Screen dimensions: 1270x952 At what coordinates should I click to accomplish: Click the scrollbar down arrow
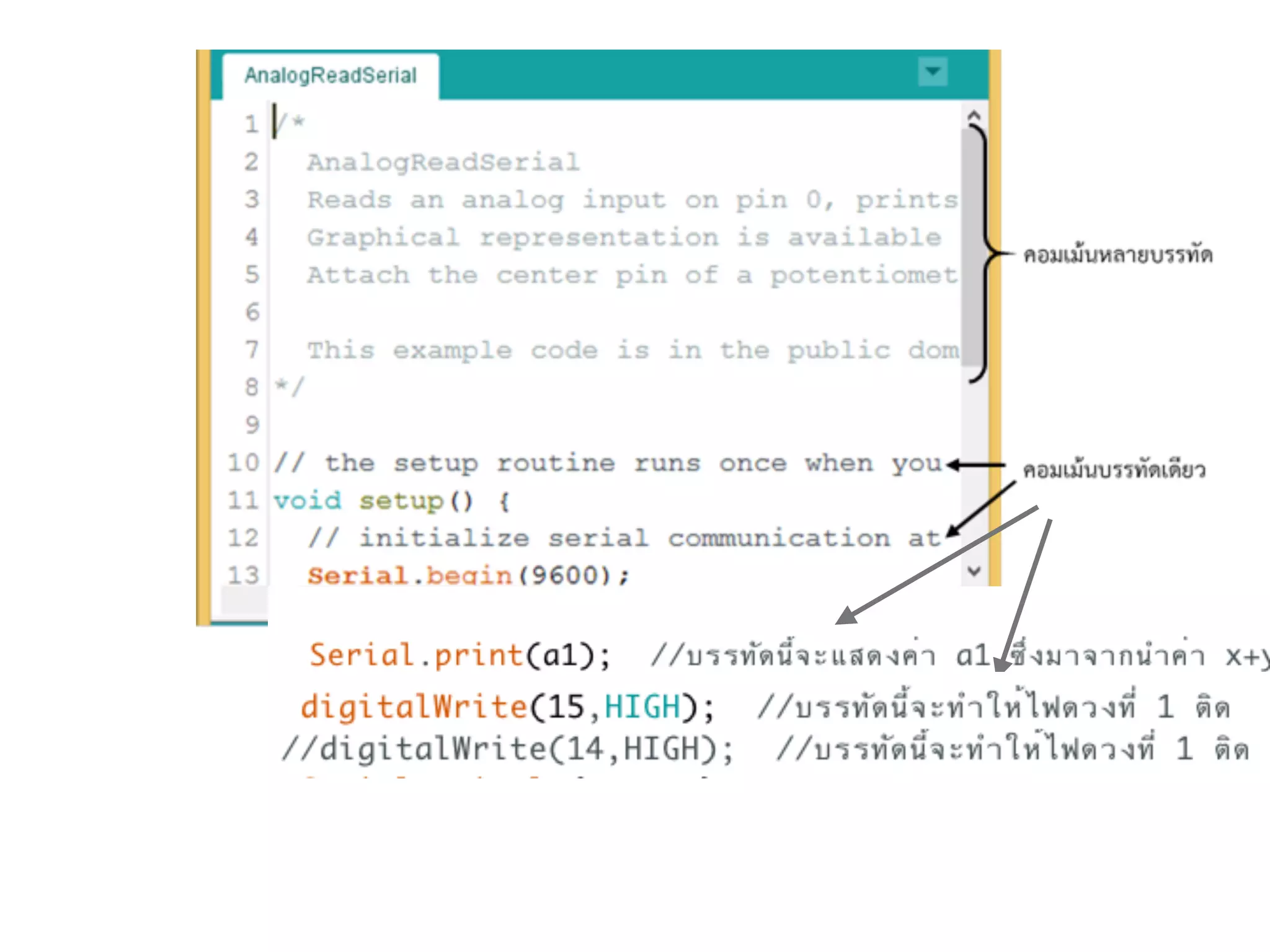point(974,571)
